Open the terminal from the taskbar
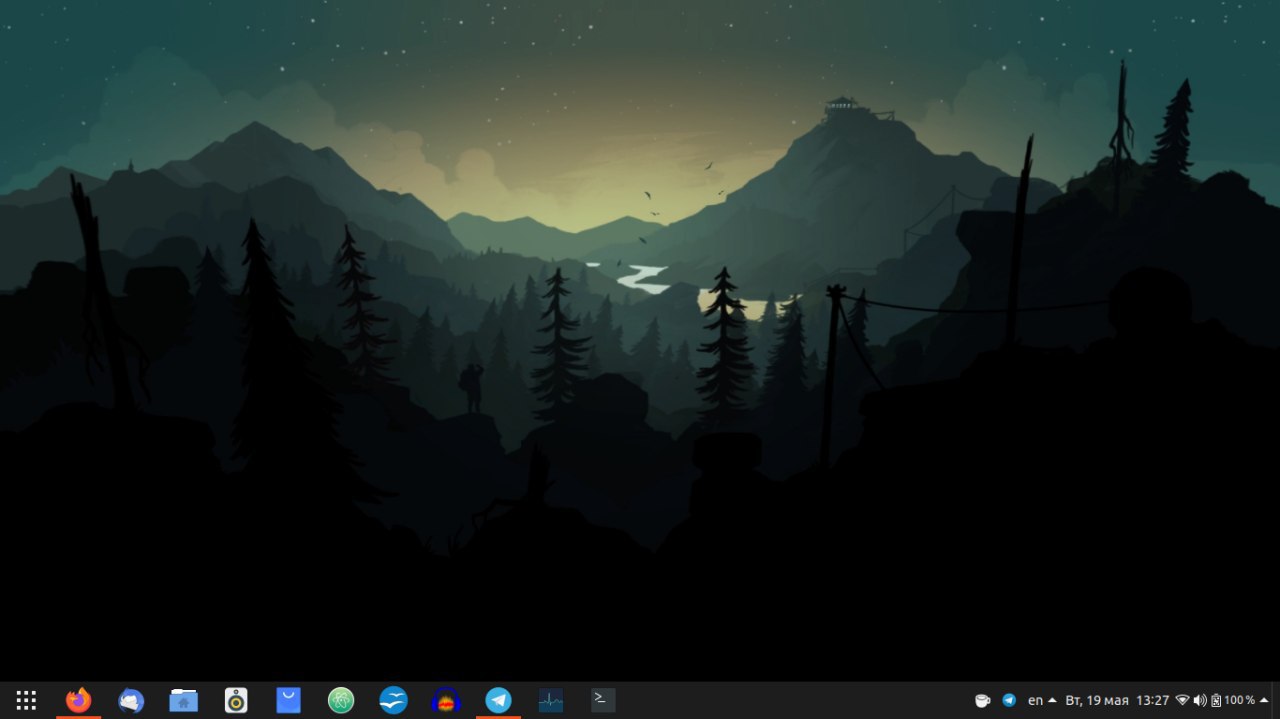 (x=603, y=701)
